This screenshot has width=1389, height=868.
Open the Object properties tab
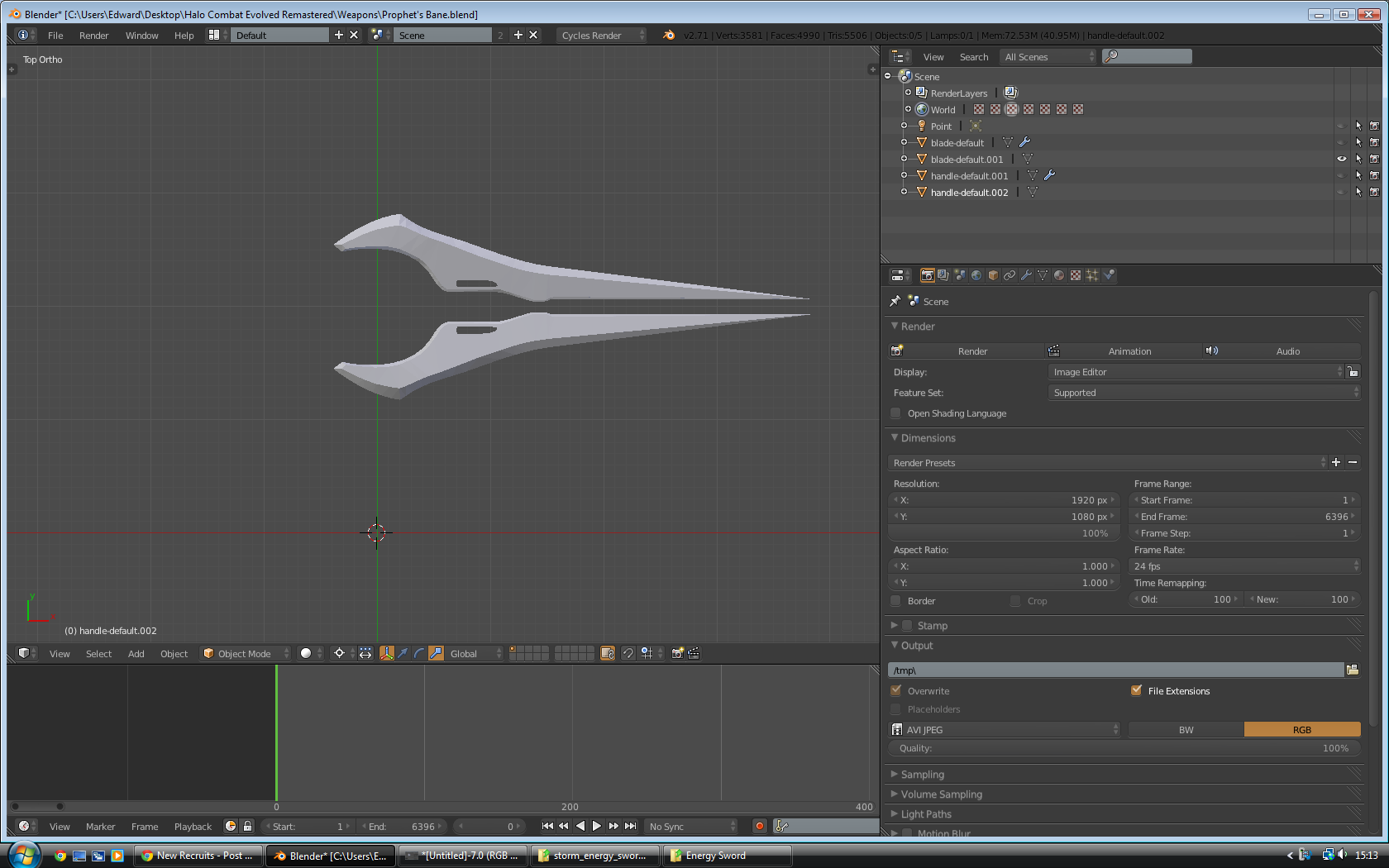coord(993,275)
